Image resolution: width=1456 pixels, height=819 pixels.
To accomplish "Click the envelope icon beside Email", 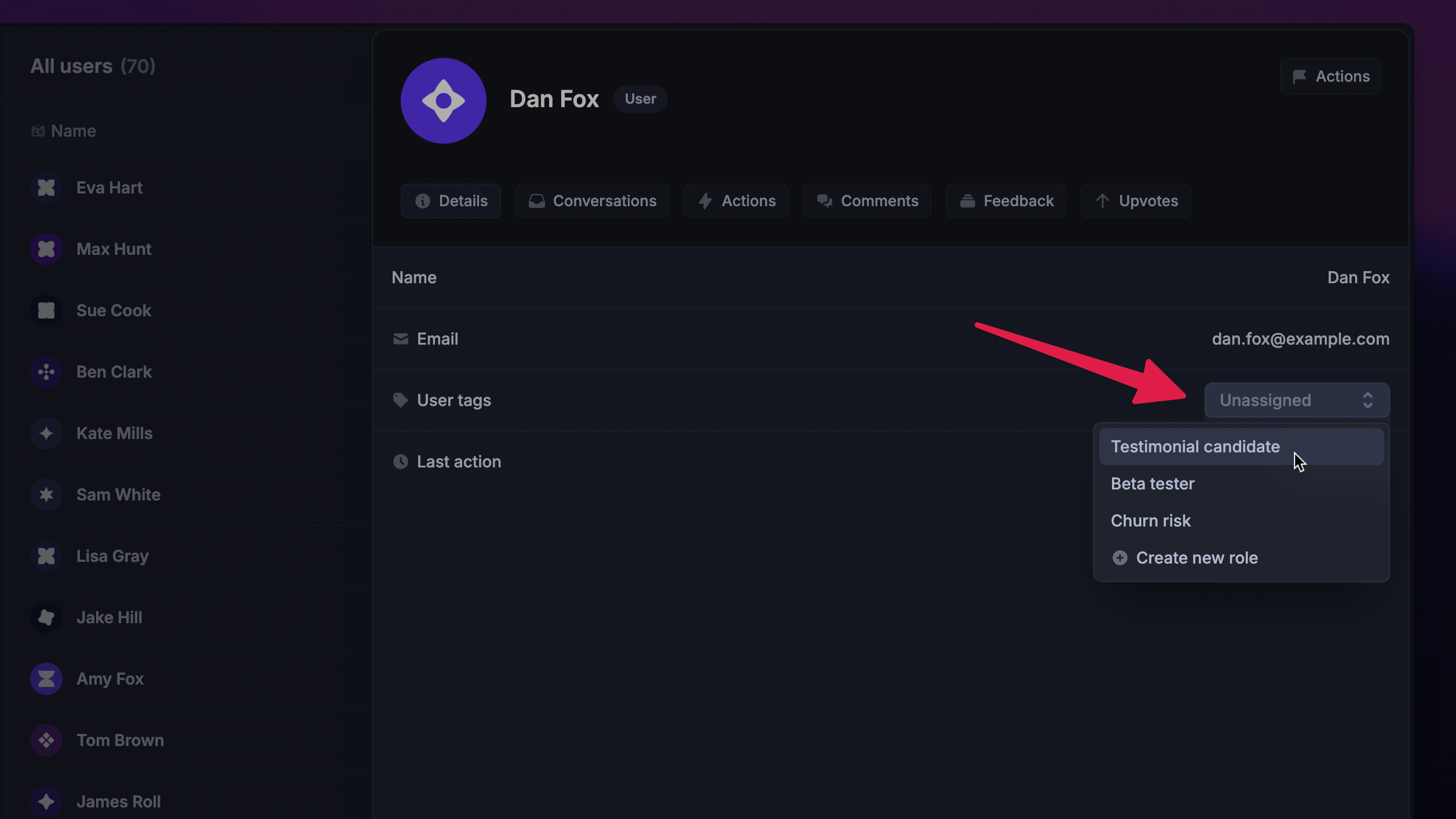I will click(400, 339).
